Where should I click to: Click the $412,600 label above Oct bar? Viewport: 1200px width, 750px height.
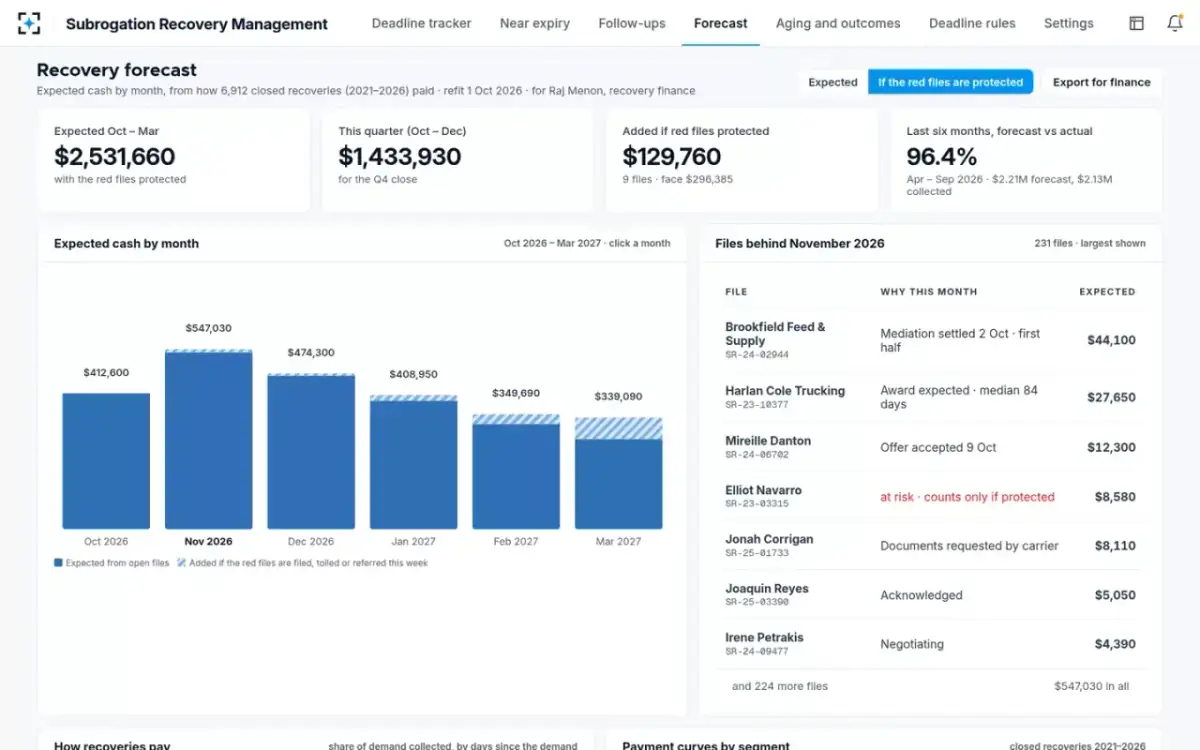[106, 373]
